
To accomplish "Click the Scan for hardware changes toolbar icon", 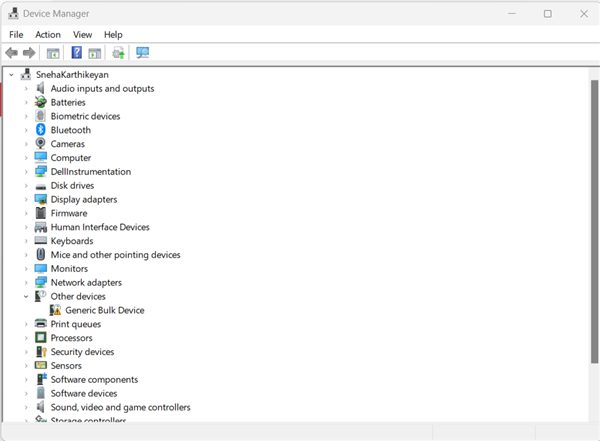I will point(143,52).
